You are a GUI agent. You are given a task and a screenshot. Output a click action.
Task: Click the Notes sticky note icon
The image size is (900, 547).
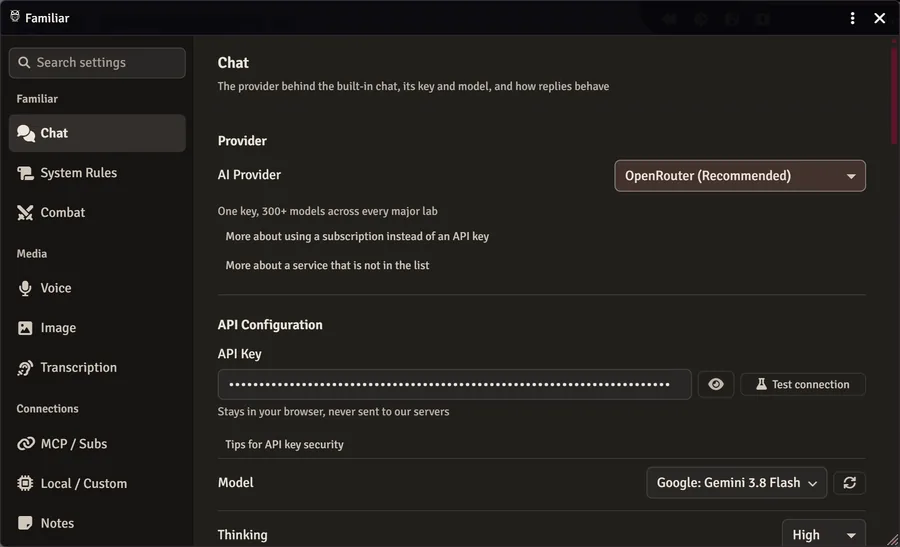click(x=25, y=523)
